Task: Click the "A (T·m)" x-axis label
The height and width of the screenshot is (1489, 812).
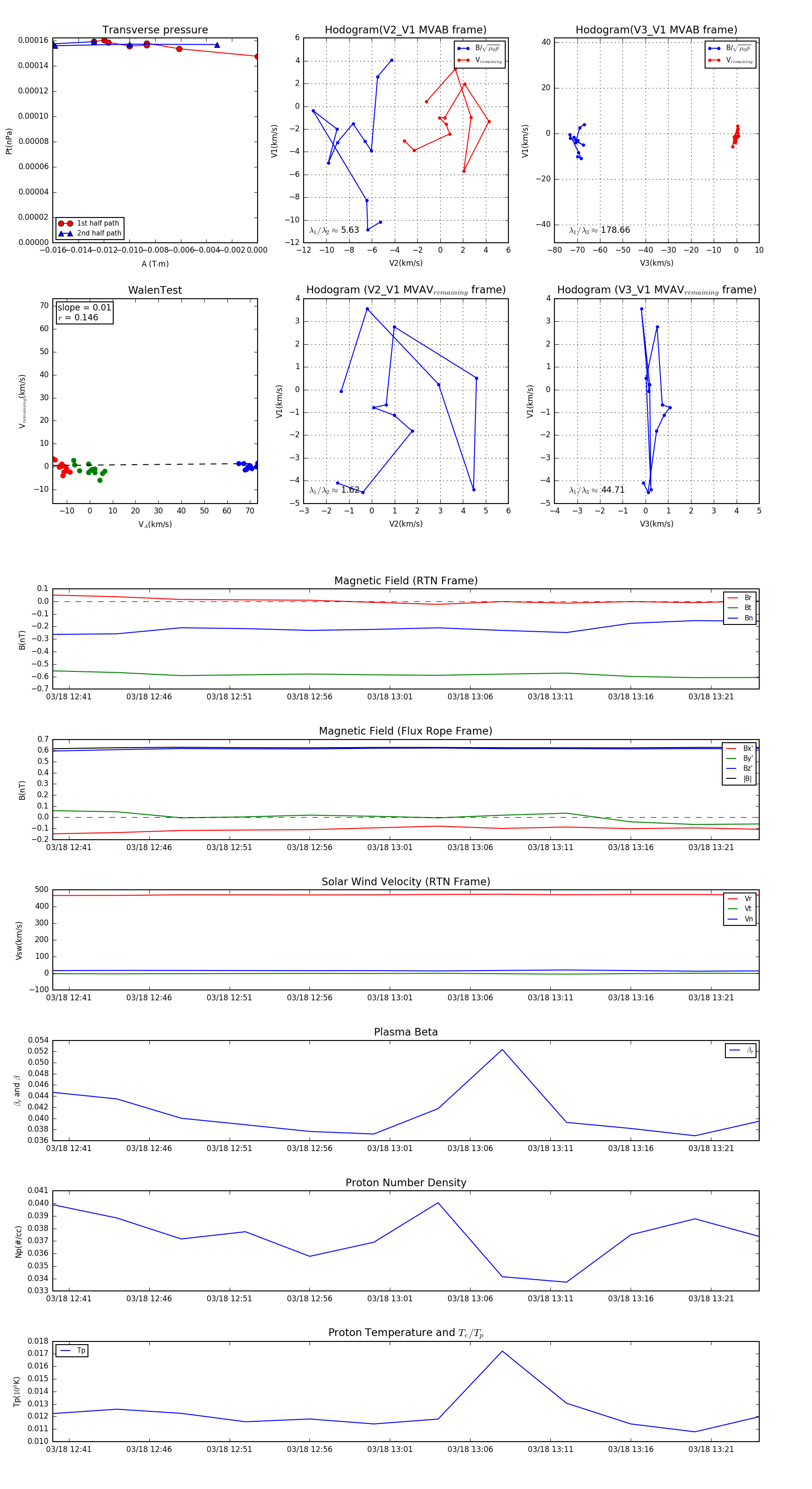Action: tap(155, 264)
